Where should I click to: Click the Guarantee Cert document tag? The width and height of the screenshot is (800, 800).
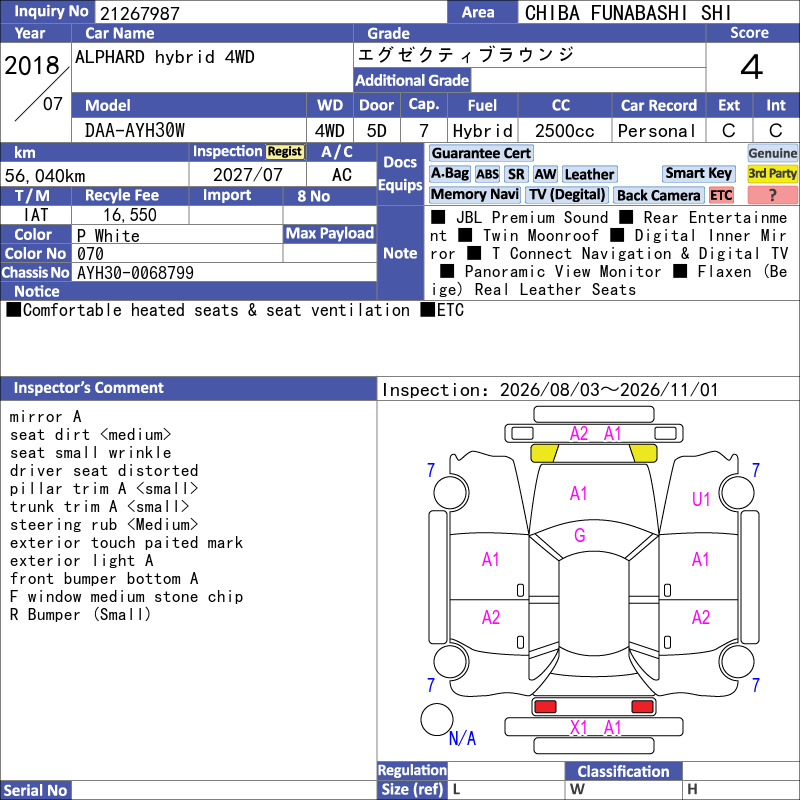481,153
